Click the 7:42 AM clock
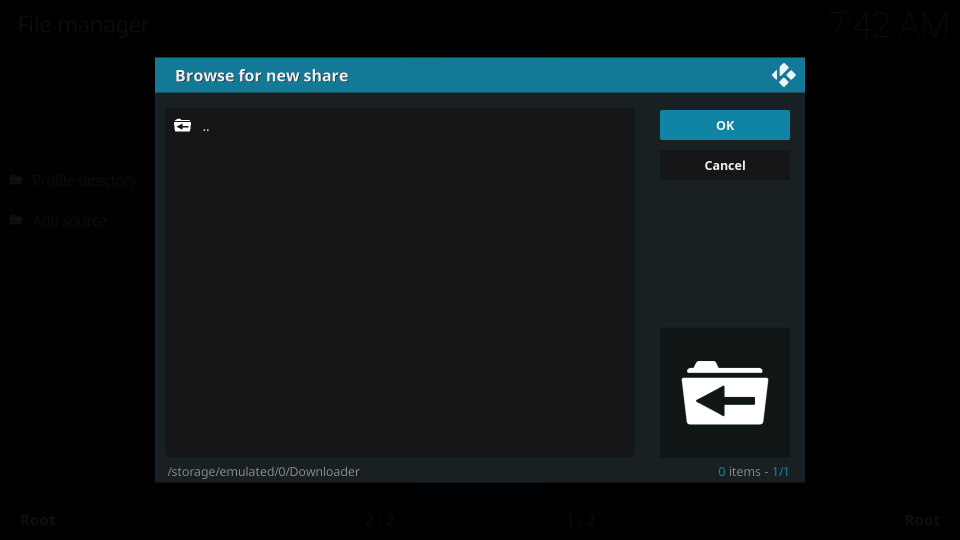960x540 pixels. [x=887, y=25]
